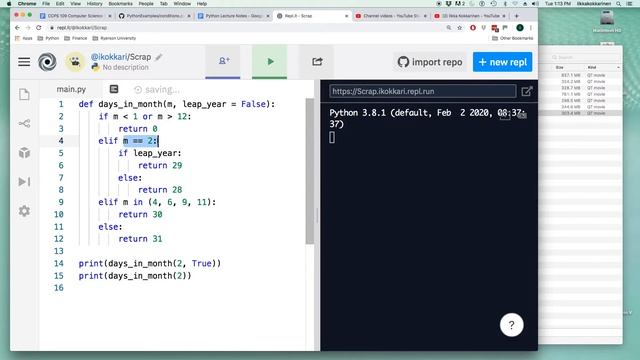
Task: Open Spotlight search in the menu bar
Action: pos(619,4)
